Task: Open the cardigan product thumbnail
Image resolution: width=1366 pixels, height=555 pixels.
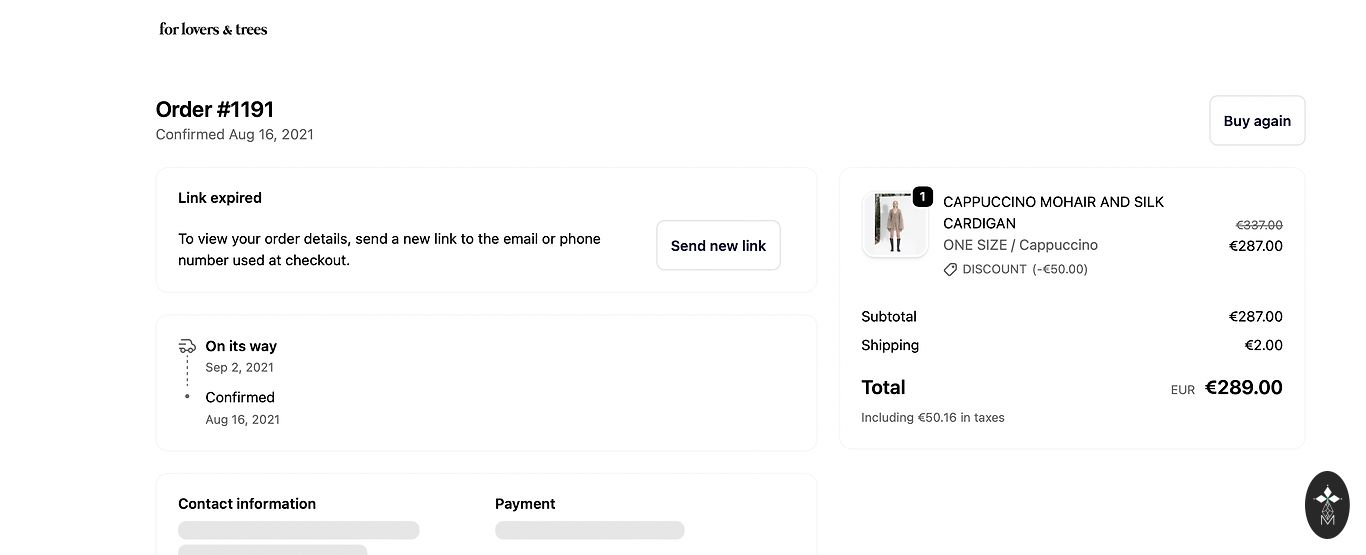Action: coord(895,225)
